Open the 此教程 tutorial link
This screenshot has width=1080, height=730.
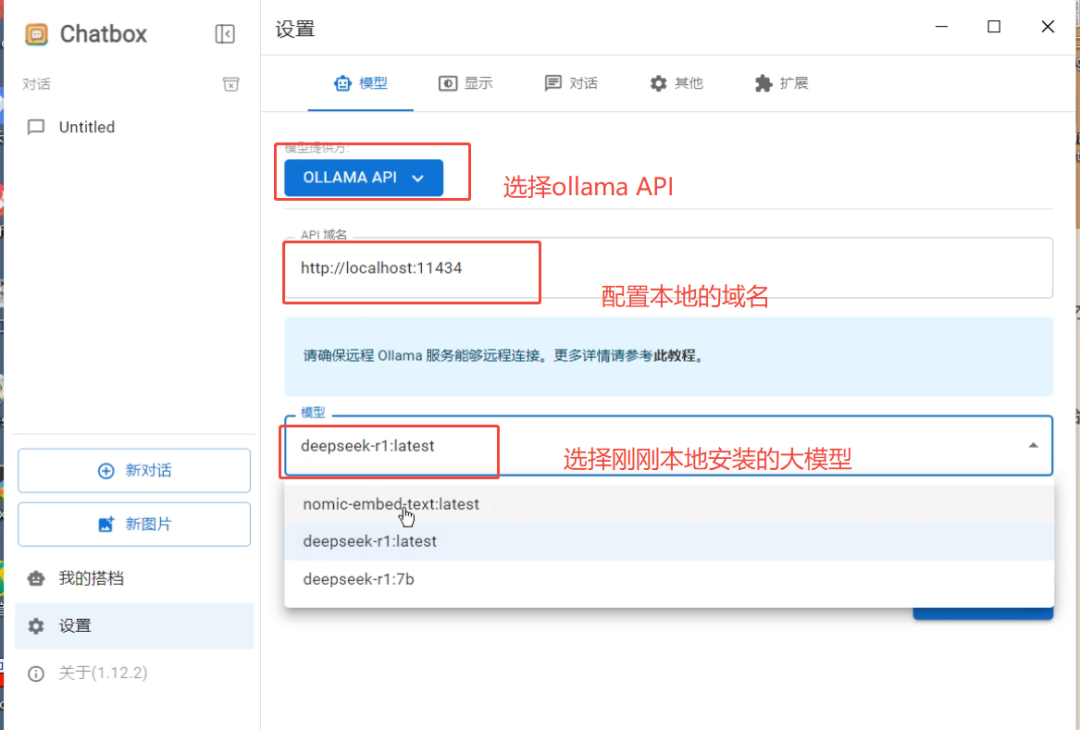[x=674, y=356]
